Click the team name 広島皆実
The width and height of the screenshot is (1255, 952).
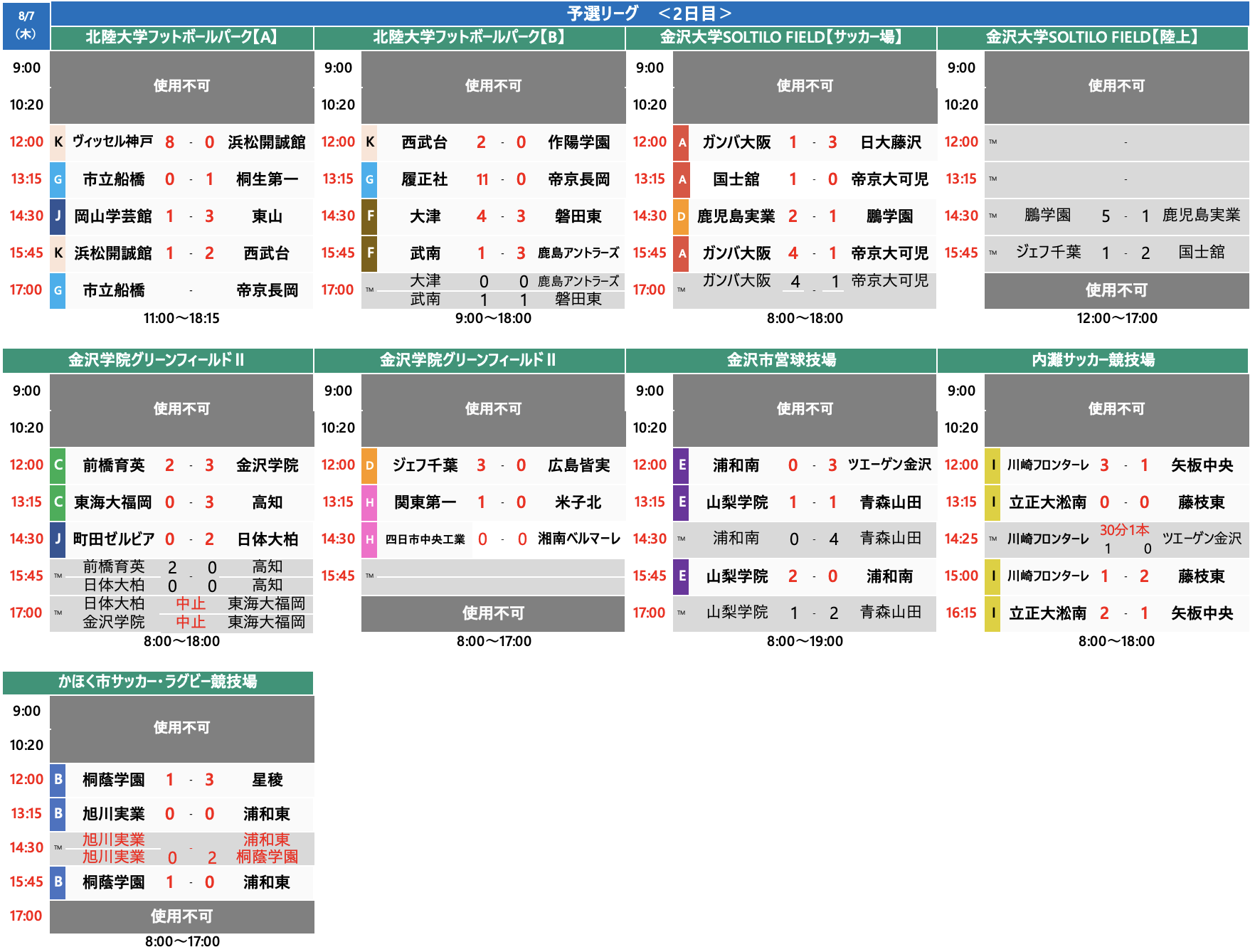(x=578, y=465)
